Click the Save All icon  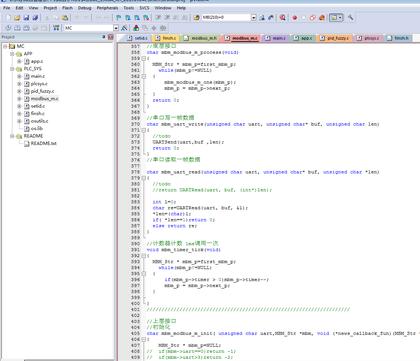[x=35, y=18]
